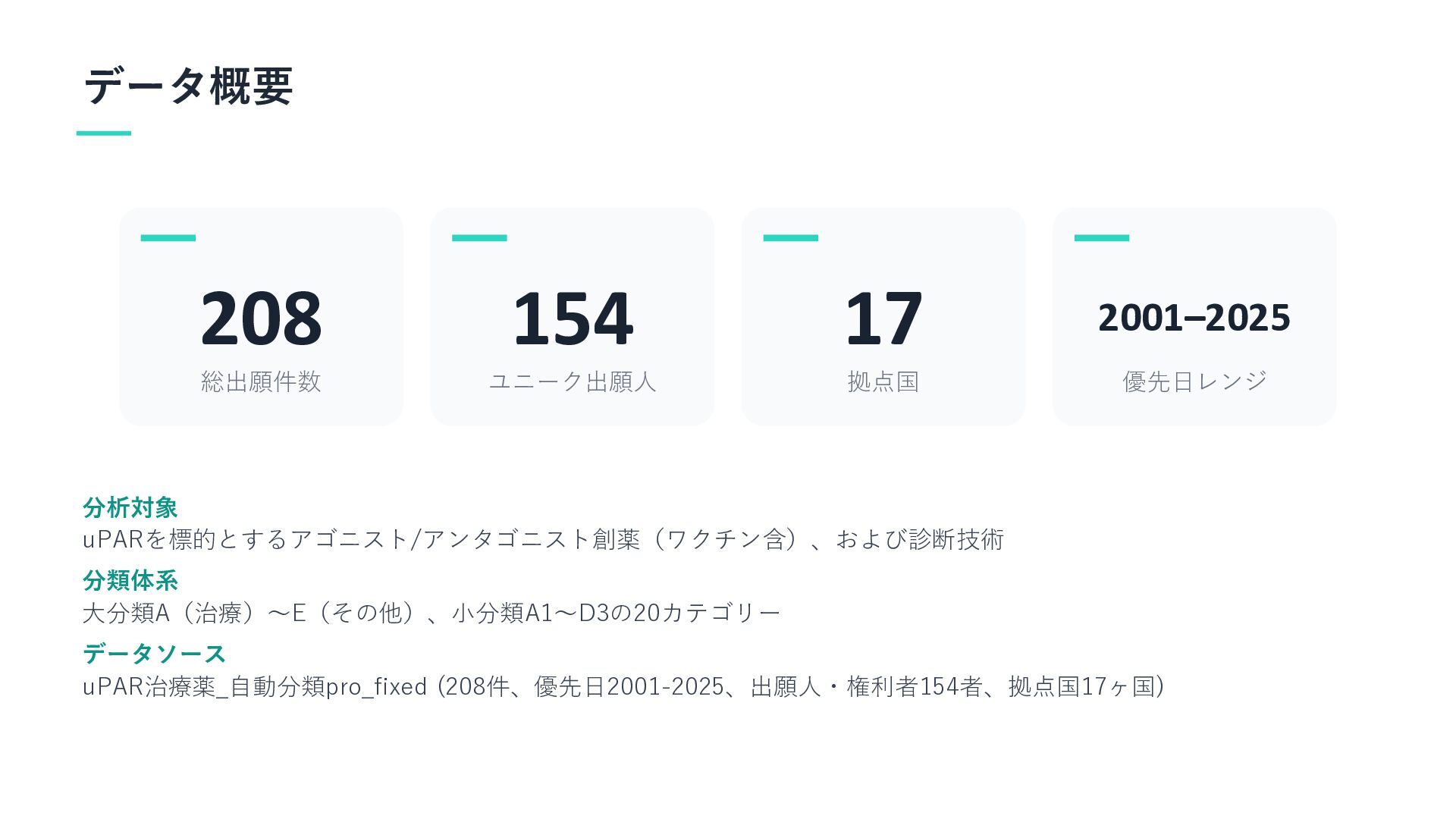Select the 分類体系 heading

(130, 581)
